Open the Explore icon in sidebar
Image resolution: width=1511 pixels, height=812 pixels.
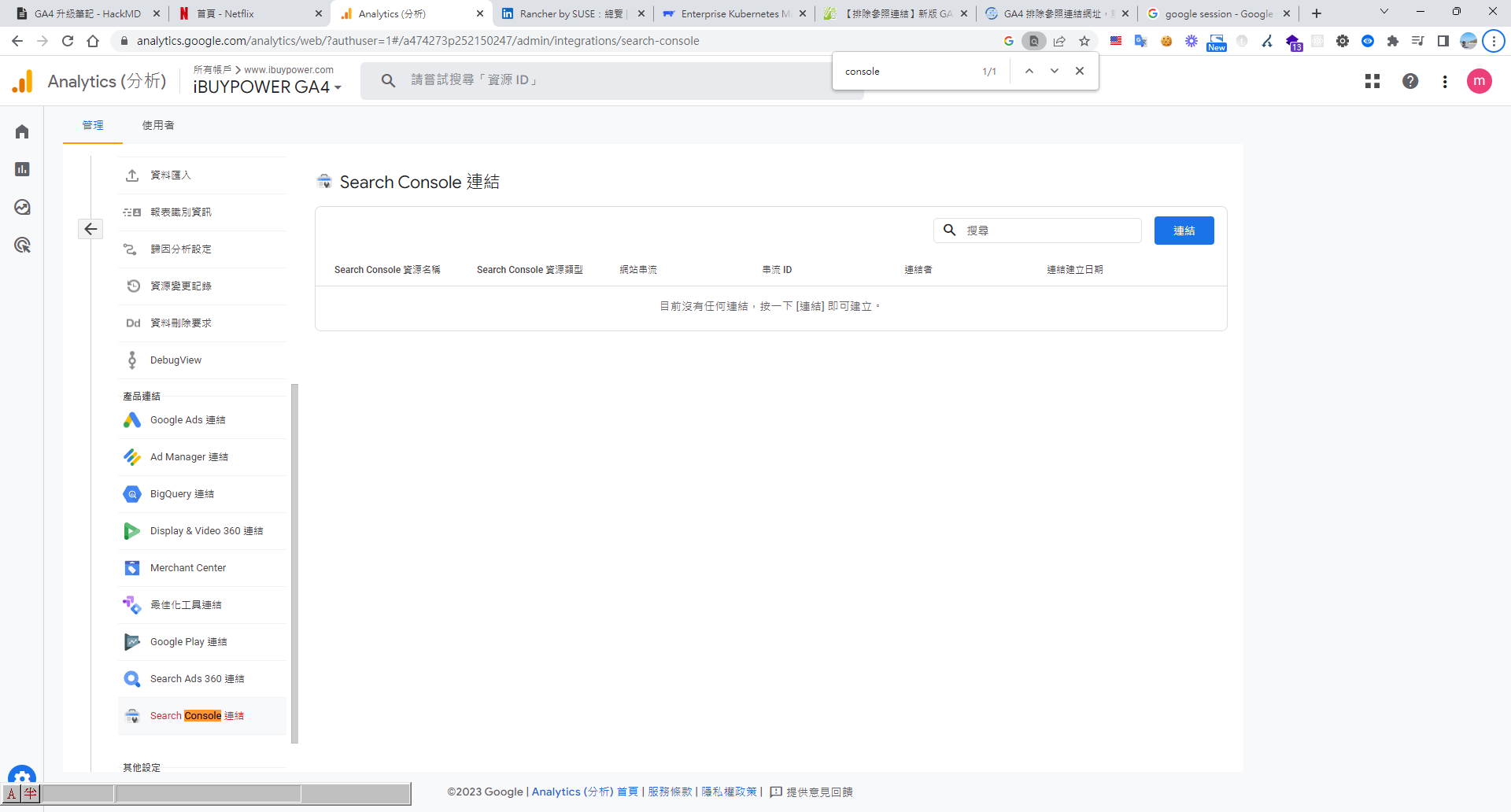coord(22,207)
